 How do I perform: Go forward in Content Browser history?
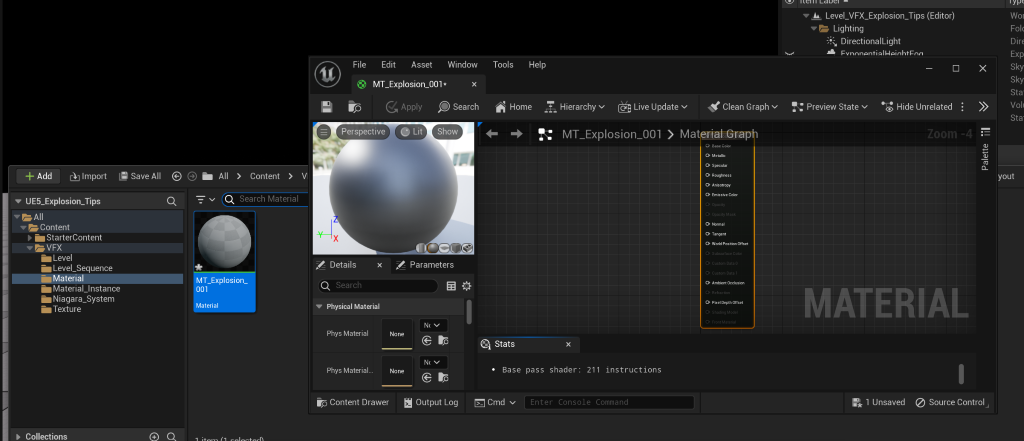click(192, 176)
